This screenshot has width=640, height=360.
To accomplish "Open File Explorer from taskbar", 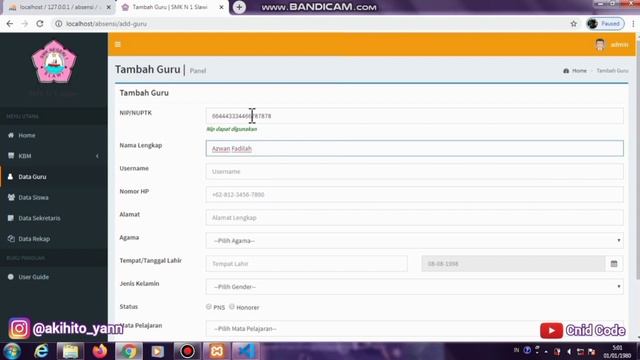I will pyautogui.click(x=70, y=351).
